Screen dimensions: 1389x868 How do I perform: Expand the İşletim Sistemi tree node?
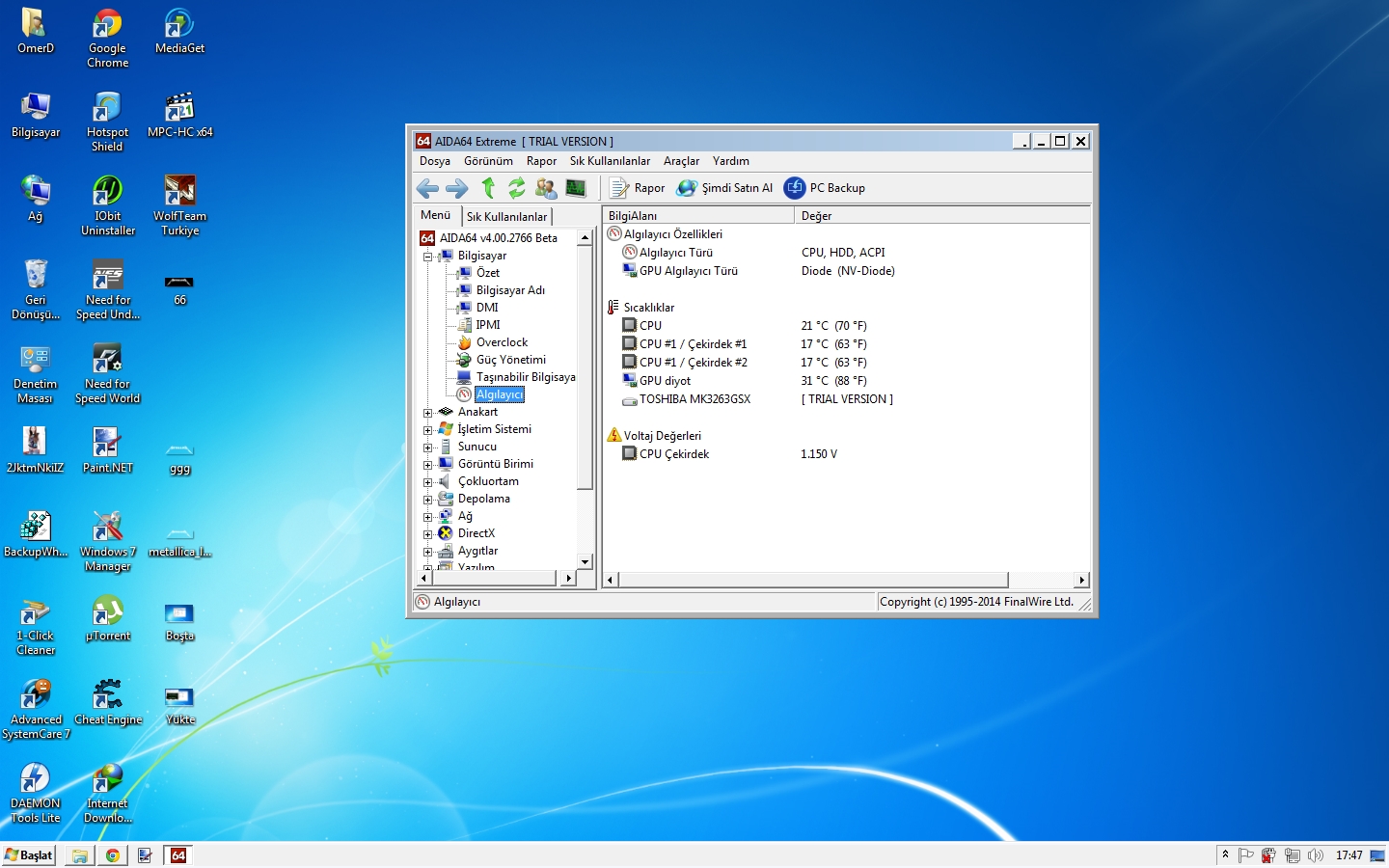point(427,430)
